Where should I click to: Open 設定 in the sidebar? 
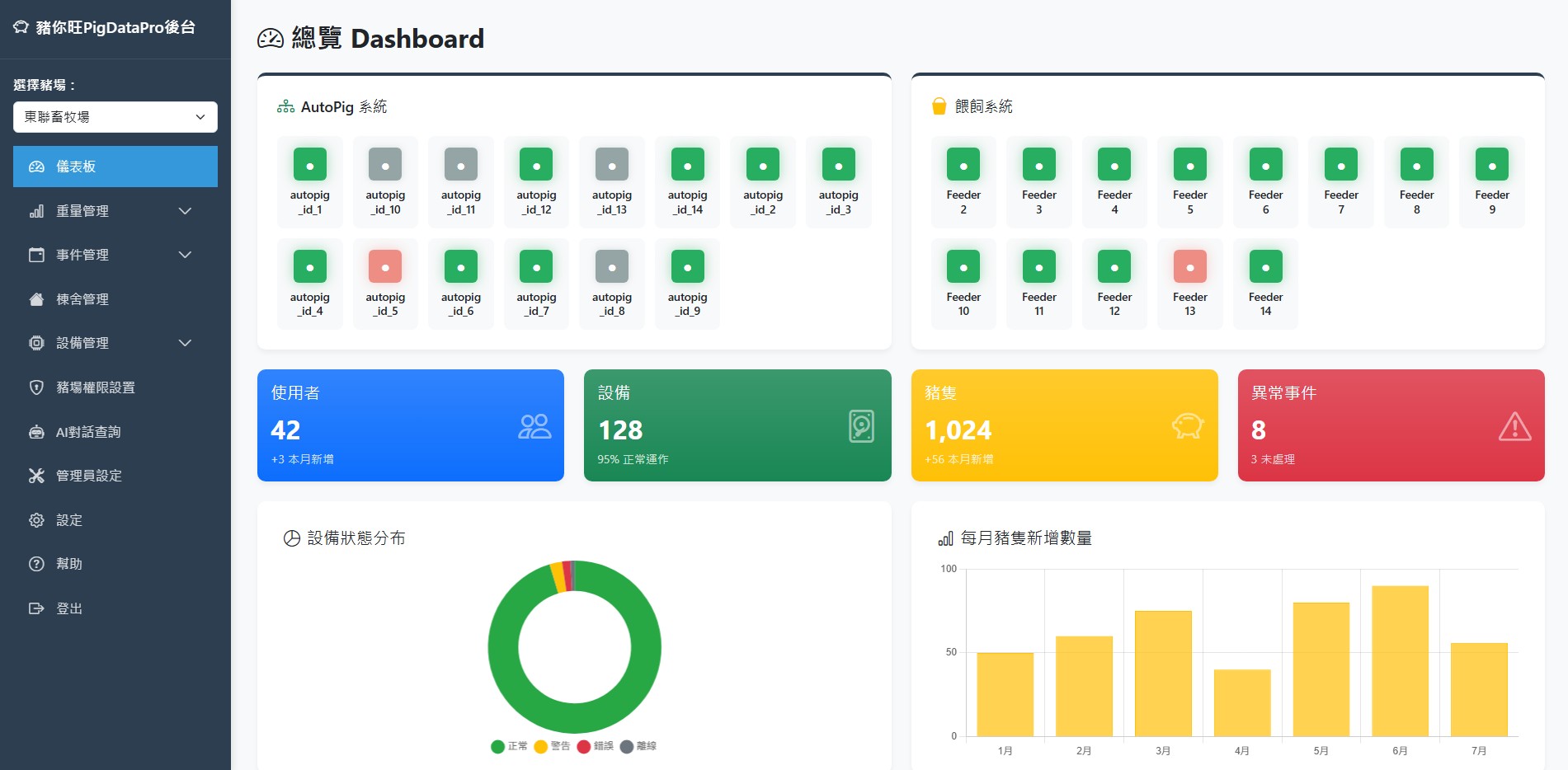point(115,520)
